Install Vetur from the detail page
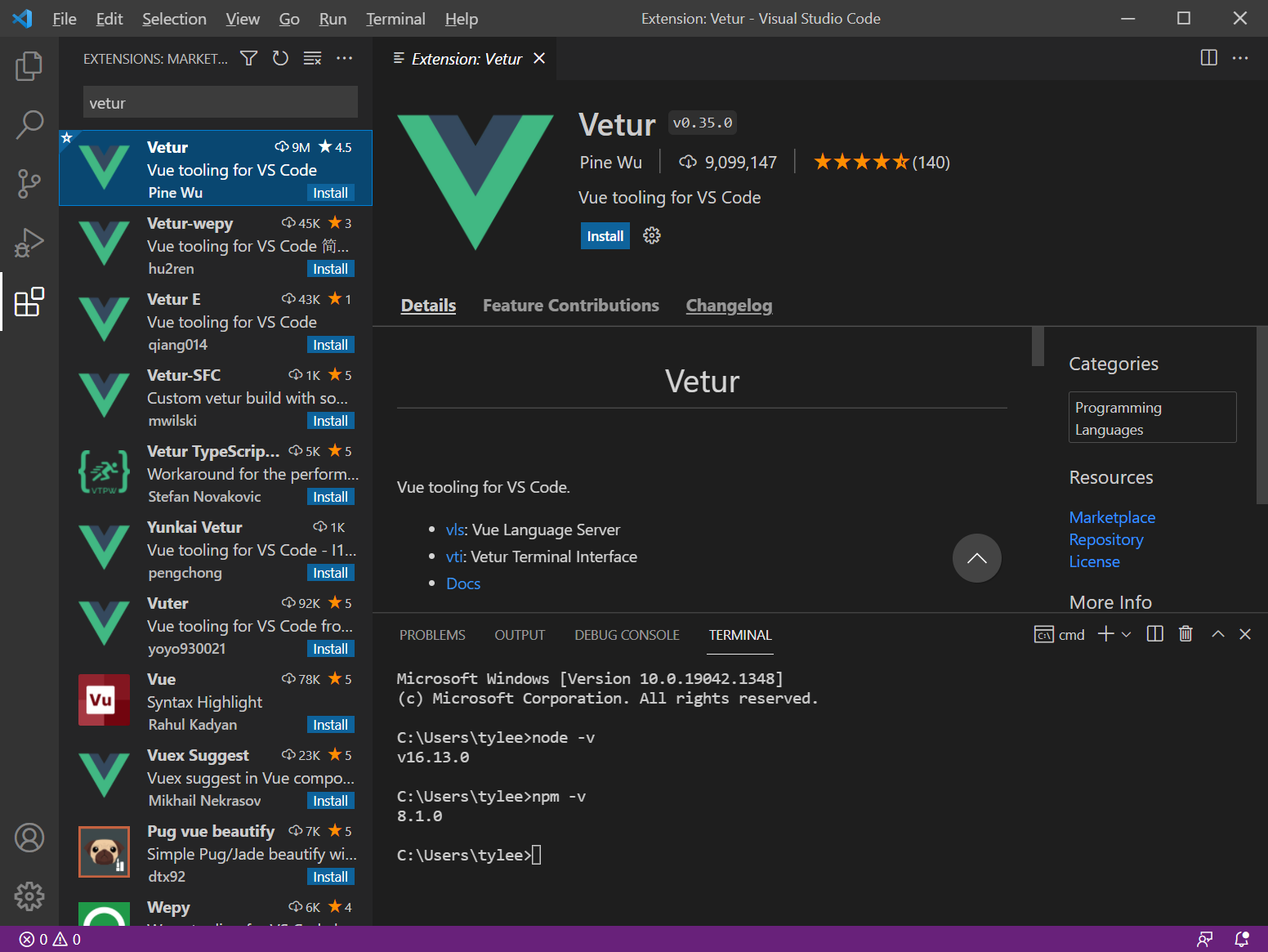 pyautogui.click(x=605, y=236)
